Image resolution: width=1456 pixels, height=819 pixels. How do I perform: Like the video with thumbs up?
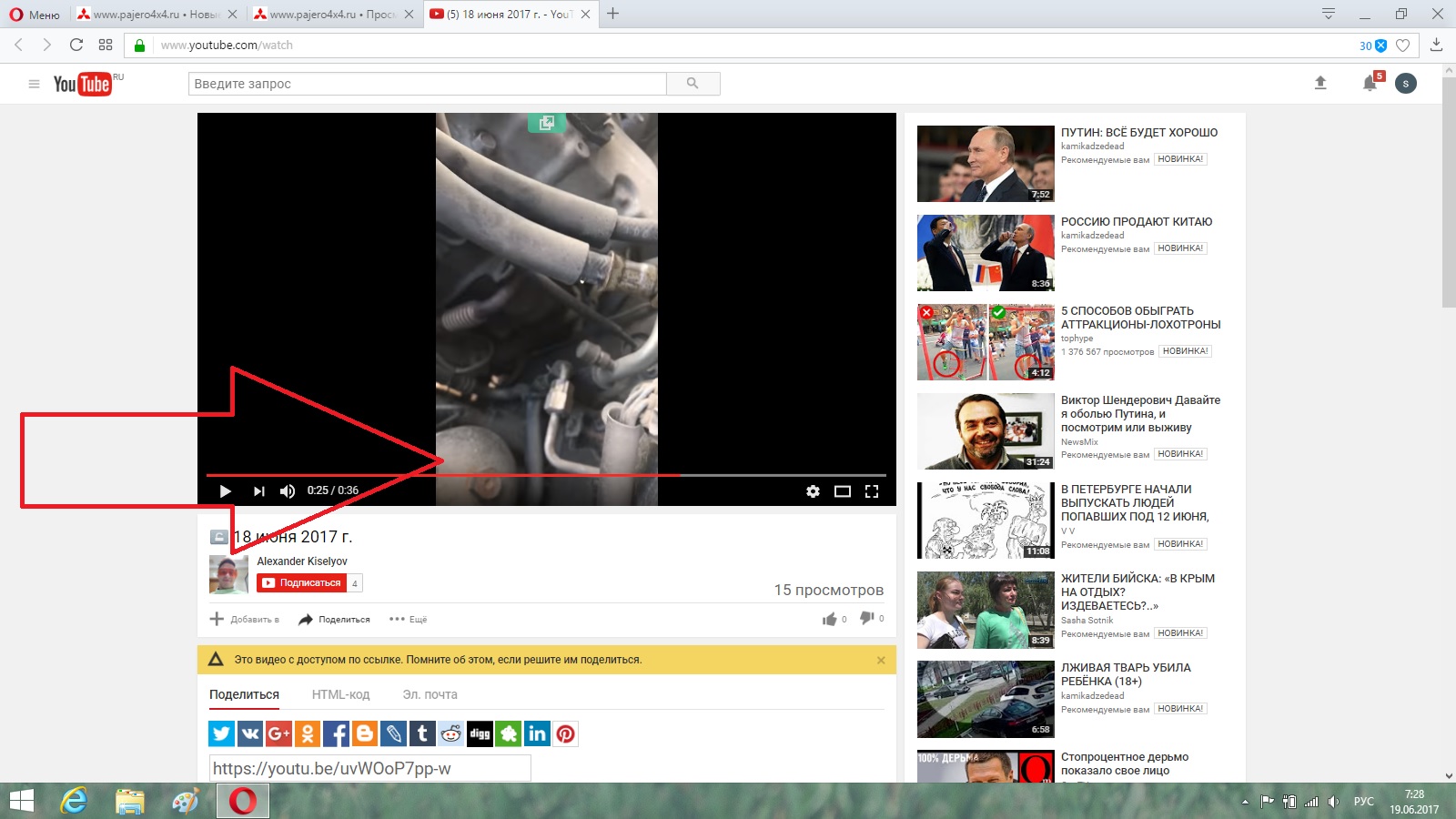pyautogui.click(x=830, y=619)
